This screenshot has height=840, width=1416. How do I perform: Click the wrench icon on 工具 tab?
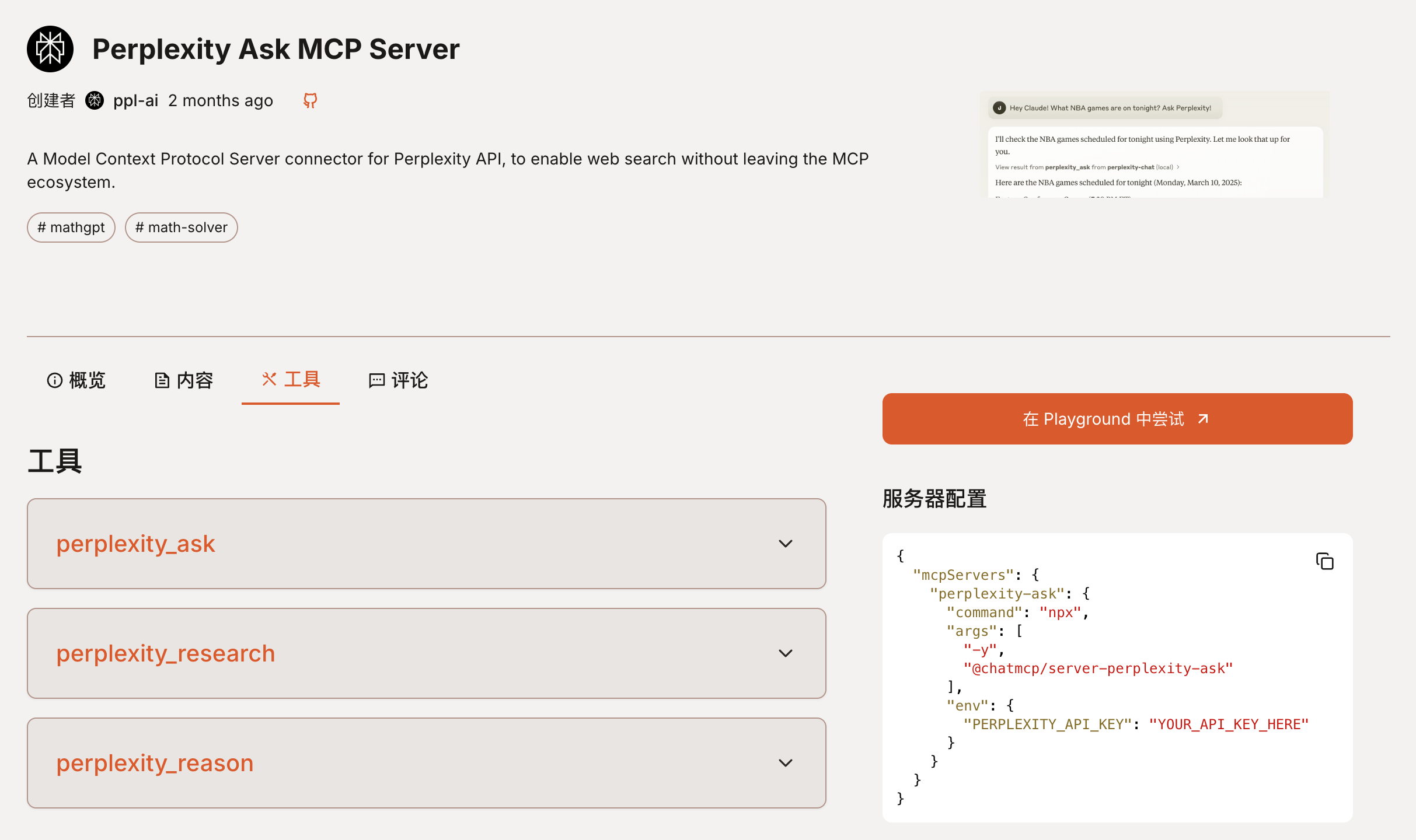[269, 379]
